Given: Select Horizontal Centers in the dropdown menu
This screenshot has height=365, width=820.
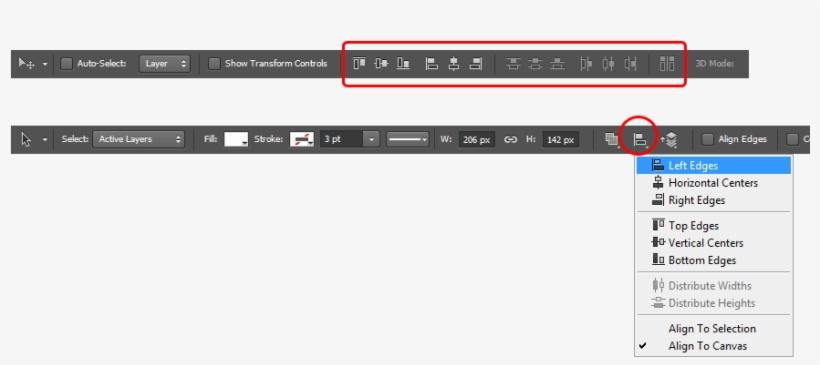Looking at the screenshot, I should (713, 183).
